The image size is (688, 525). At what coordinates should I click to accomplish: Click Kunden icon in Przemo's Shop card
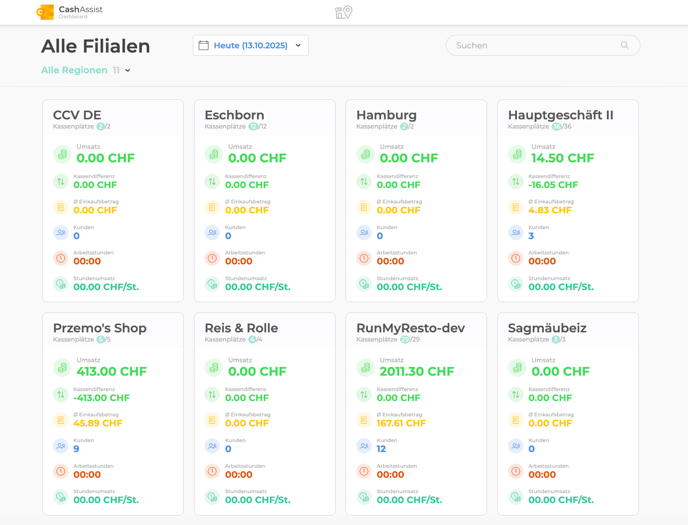pos(61,446)
